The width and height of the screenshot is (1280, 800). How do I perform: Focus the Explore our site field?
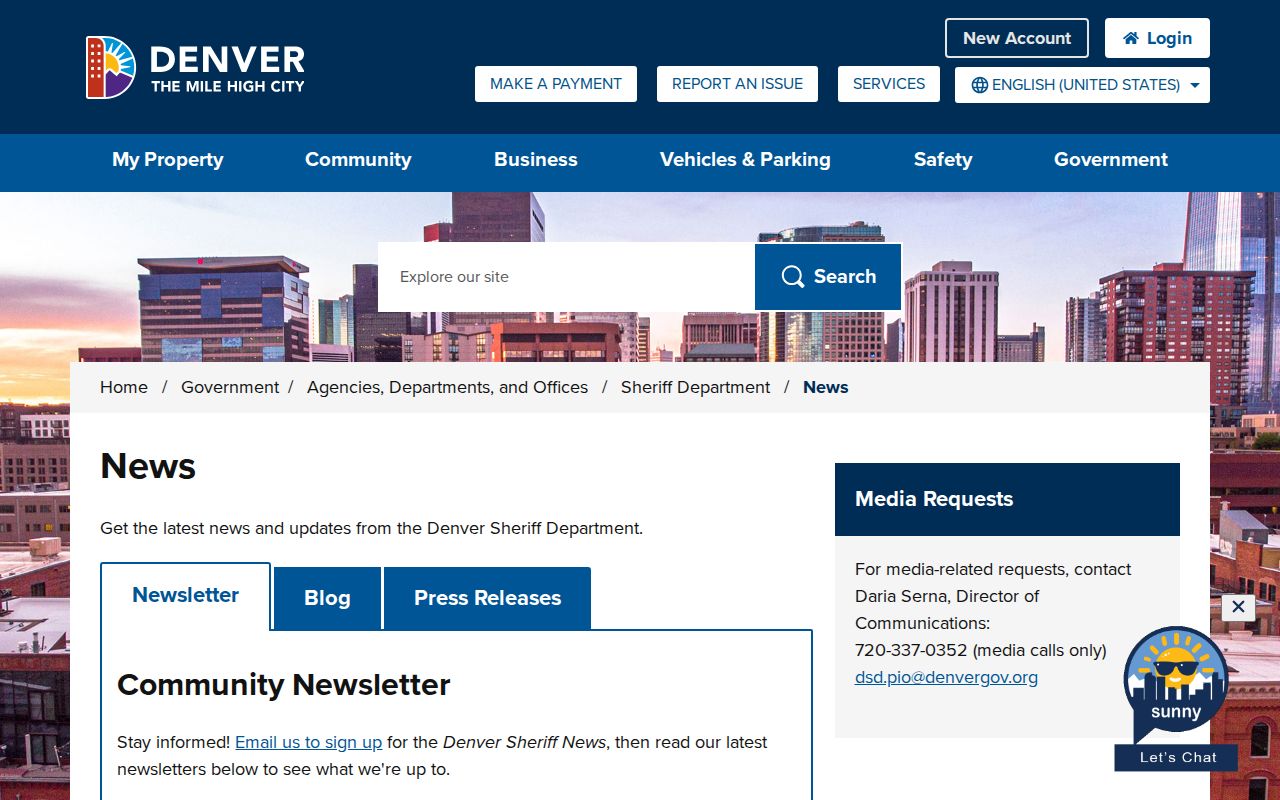[566, 277]
